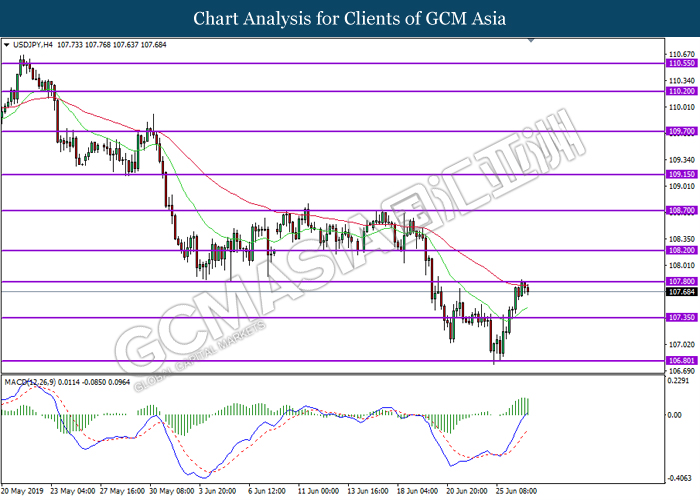Click the MACD scale value 0.00

coord(675,415)
